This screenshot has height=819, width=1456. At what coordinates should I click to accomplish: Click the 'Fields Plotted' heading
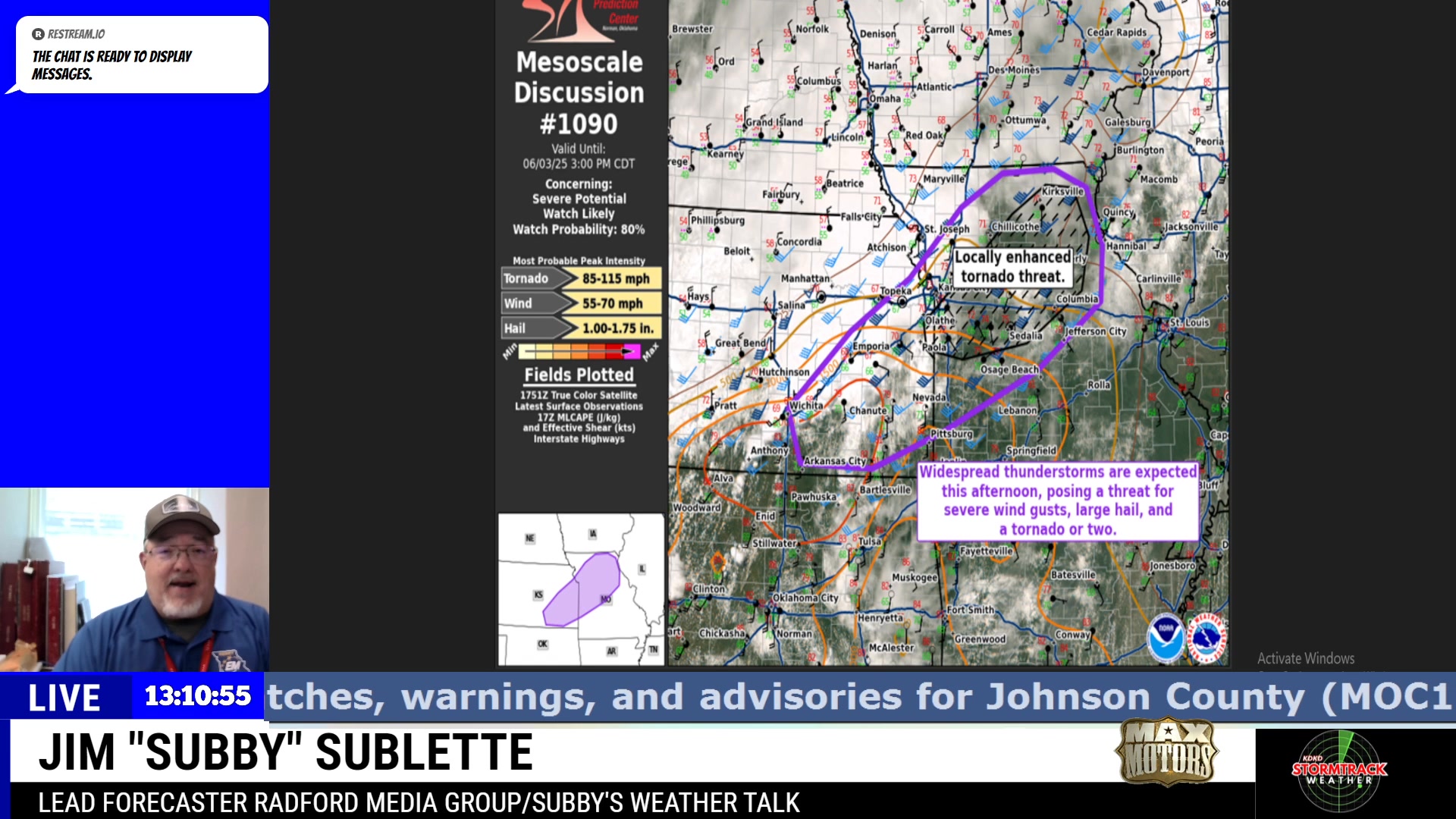coord(579,375)
